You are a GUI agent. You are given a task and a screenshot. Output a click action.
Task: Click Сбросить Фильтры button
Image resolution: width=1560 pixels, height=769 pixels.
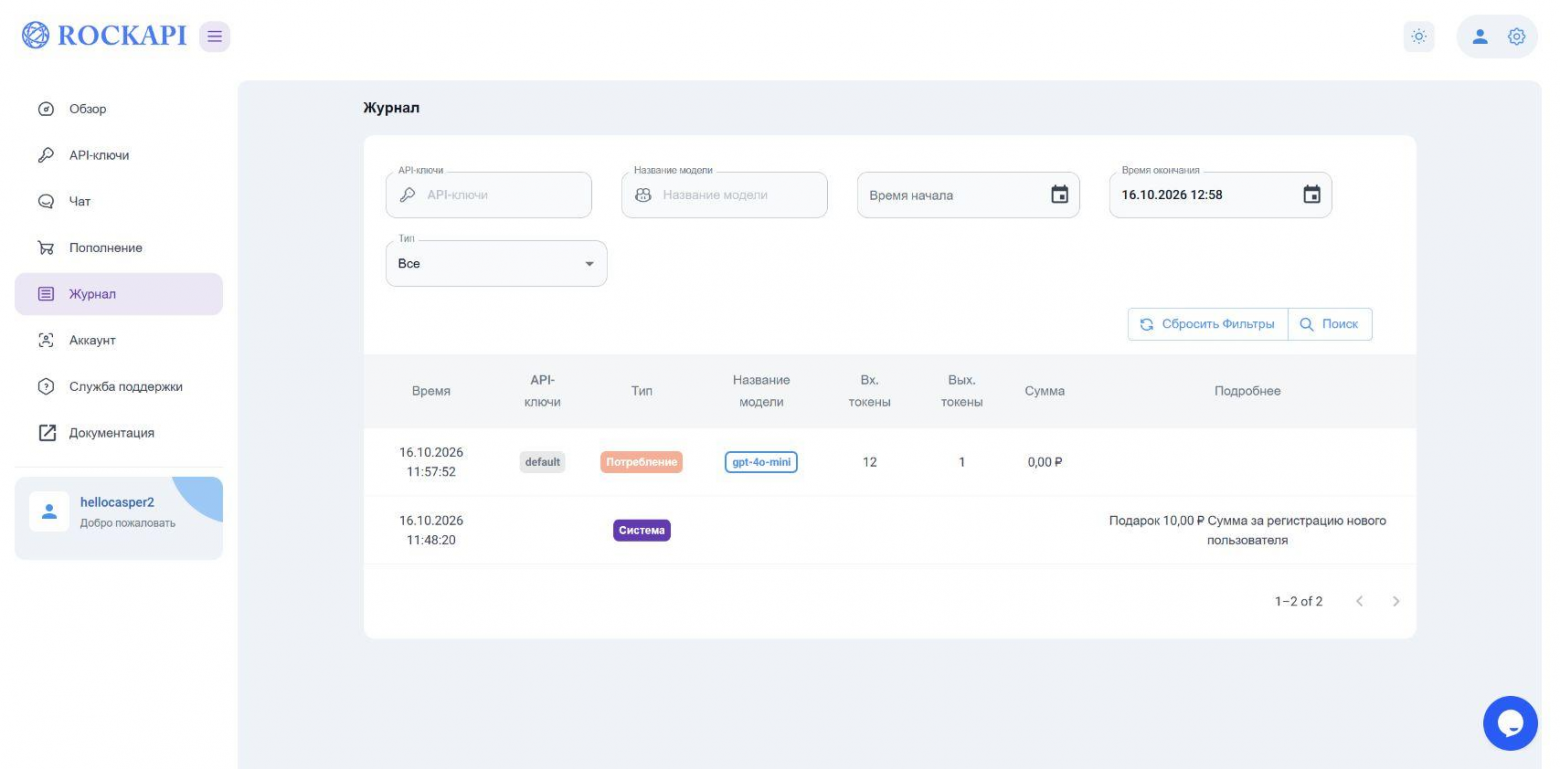1208,324
